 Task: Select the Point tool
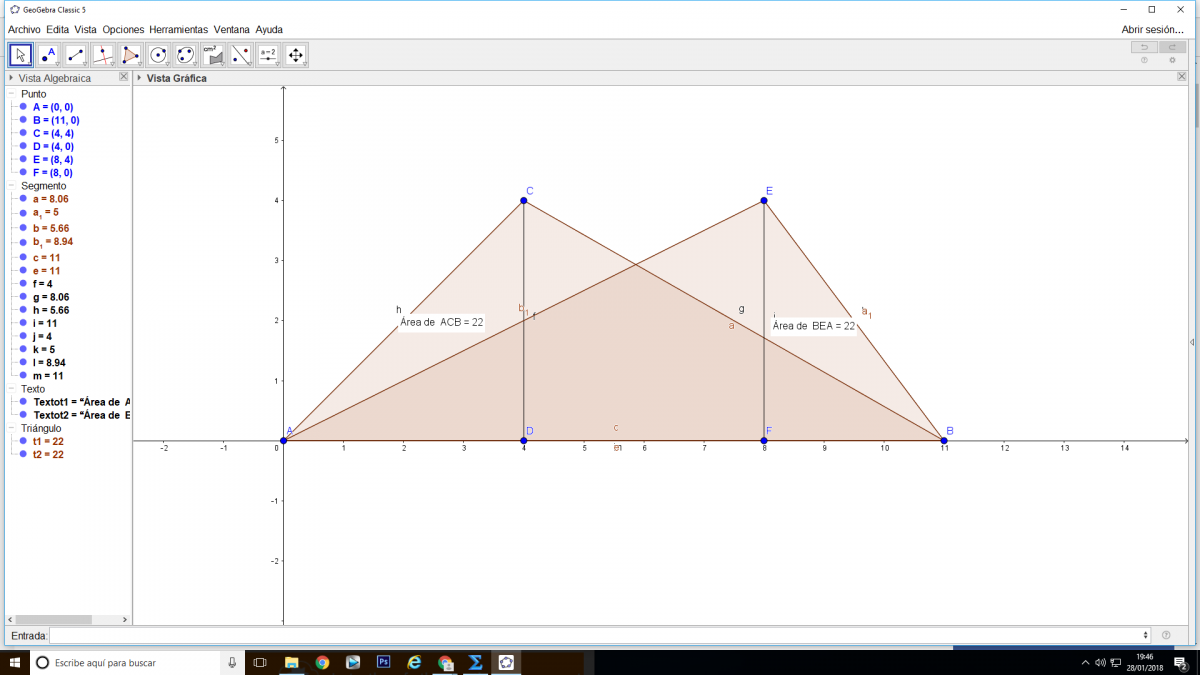(48, 55)
